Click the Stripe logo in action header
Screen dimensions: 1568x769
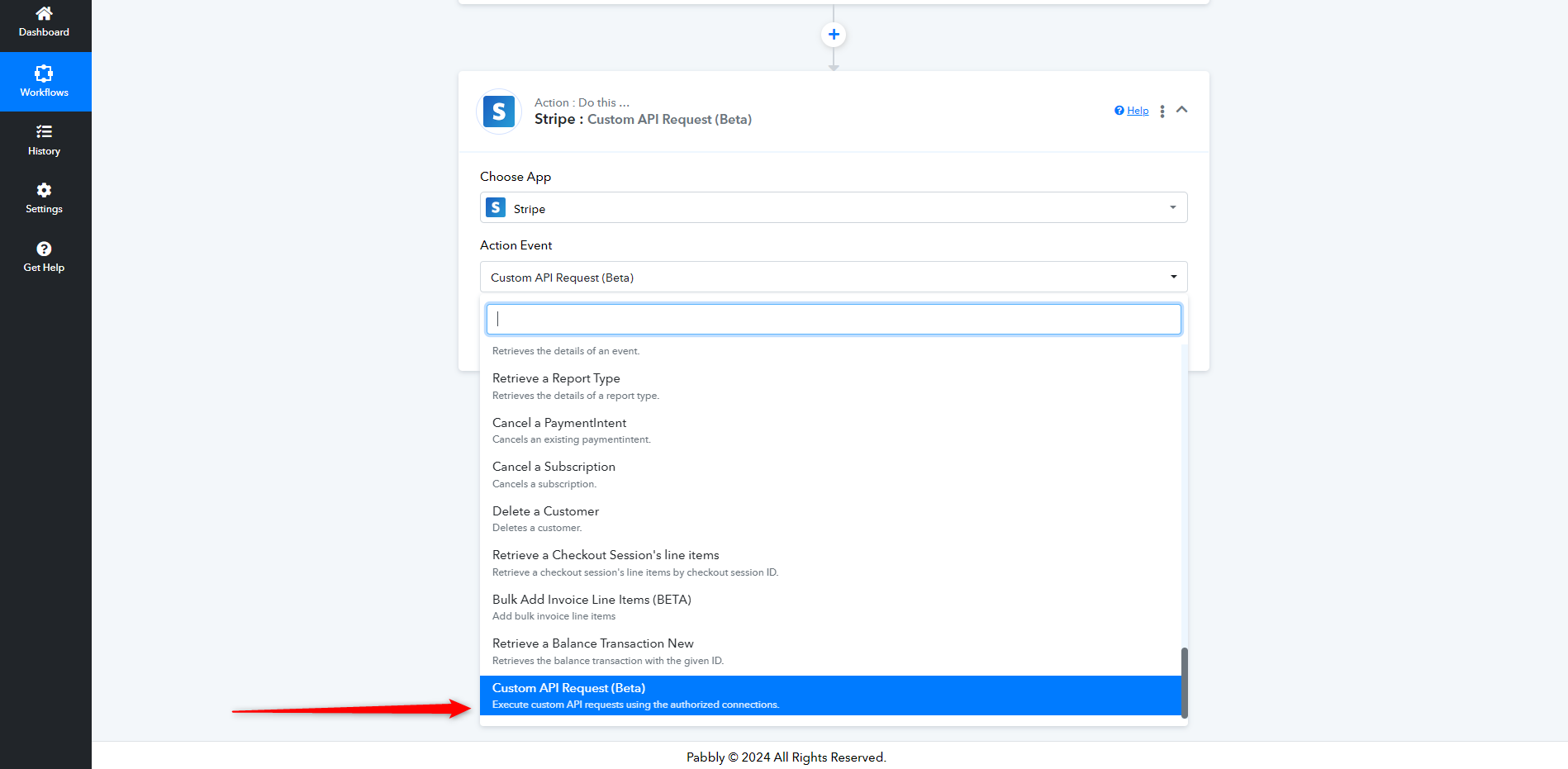pos(499,112)
